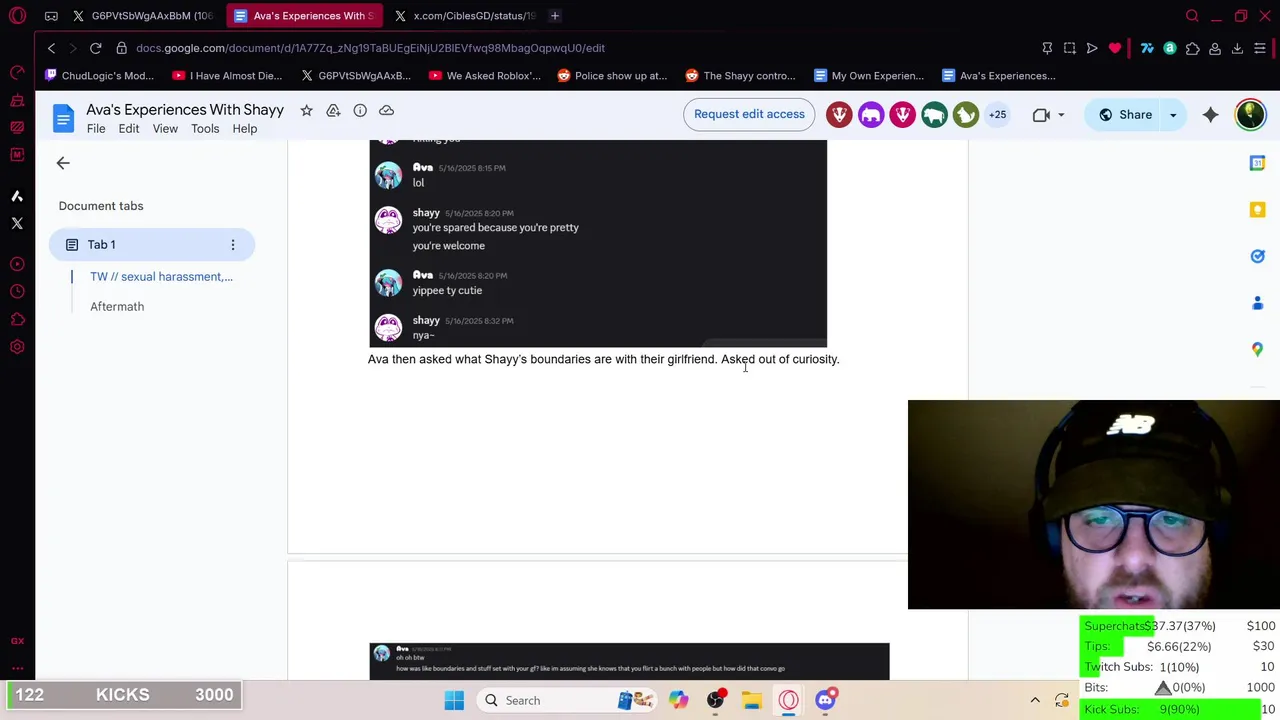Image resolution: width=1280 pixels, height=720 pixels.
Task: Open Tab 1 options three-dot menu
Action: [233, 245]
